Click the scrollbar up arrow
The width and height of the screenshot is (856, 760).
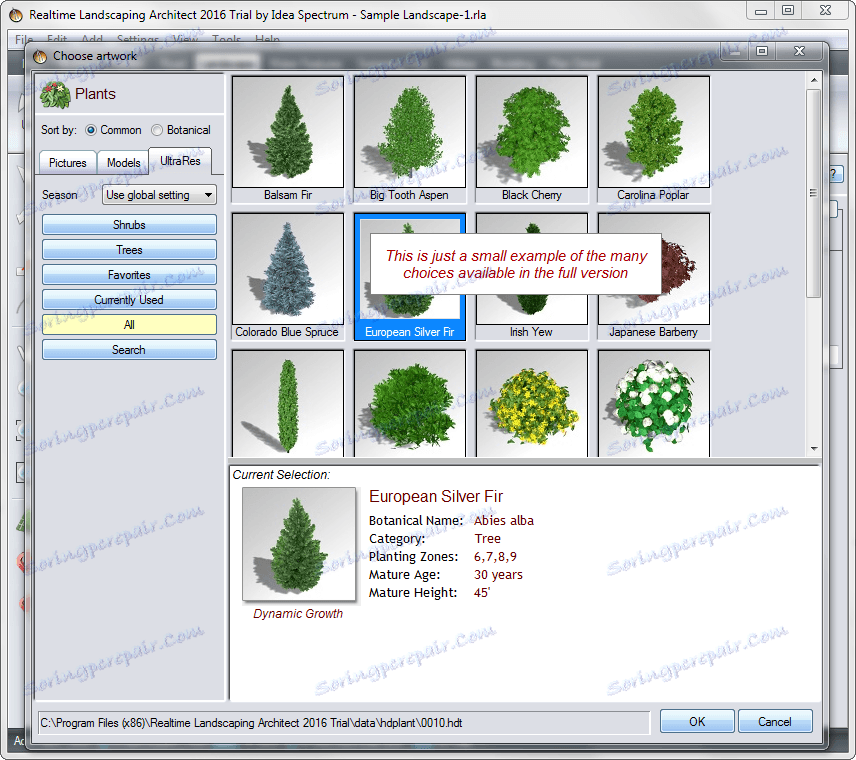tap(814, 80)
